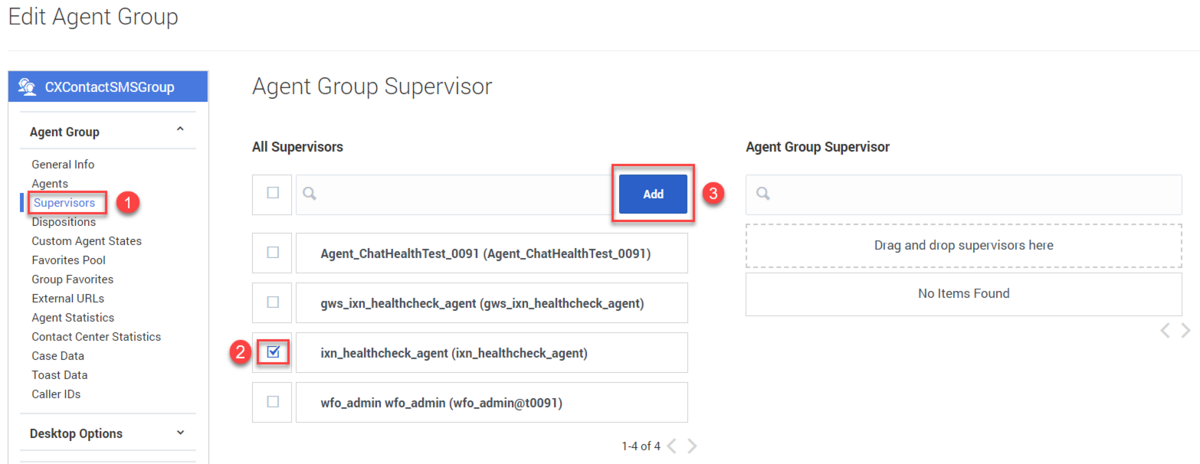This screenshot has height=464, width=1200.
Task: Click the CXContactSMSGroup agent group icon
Action: (x=28, y=87)
